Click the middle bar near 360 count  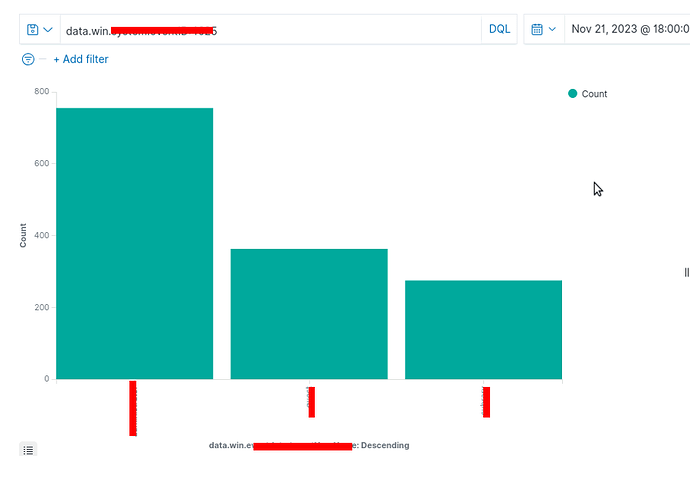(x=309, y=314)
